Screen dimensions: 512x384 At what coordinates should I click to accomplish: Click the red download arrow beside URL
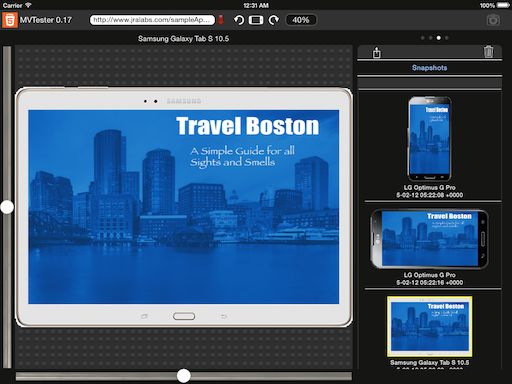coord(221,20)
